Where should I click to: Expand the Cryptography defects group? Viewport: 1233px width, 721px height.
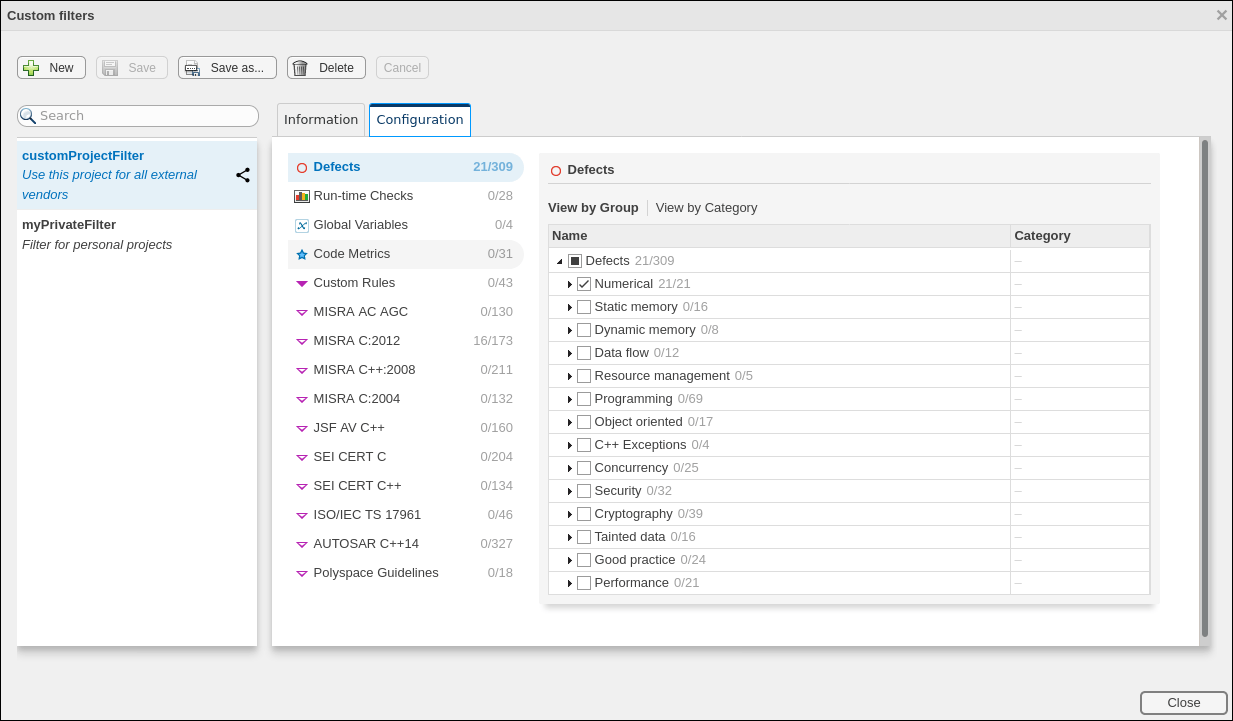click(x=569, y=513)
